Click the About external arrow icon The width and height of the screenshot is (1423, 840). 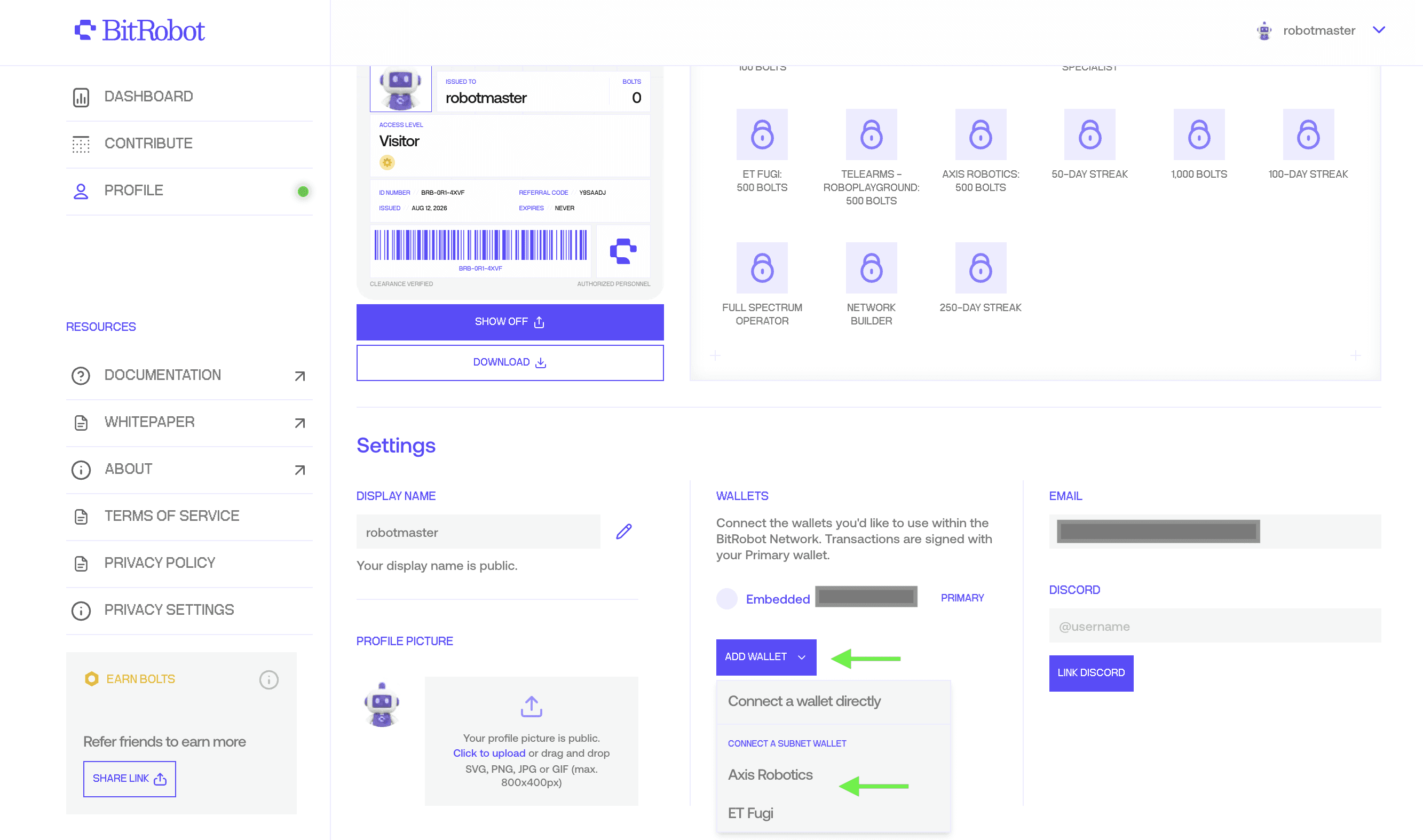300,470
